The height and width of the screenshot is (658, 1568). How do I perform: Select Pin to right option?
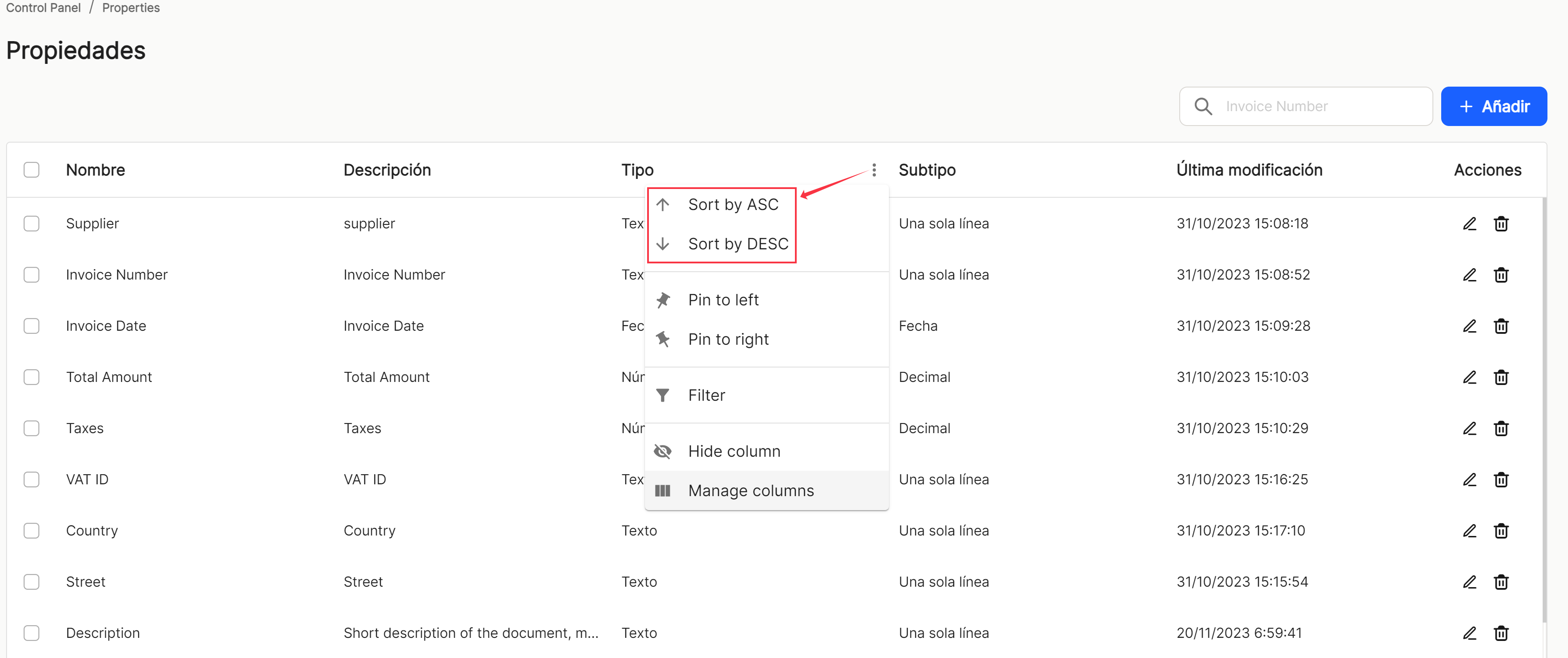pyautogui.click(x=767, y=339)
